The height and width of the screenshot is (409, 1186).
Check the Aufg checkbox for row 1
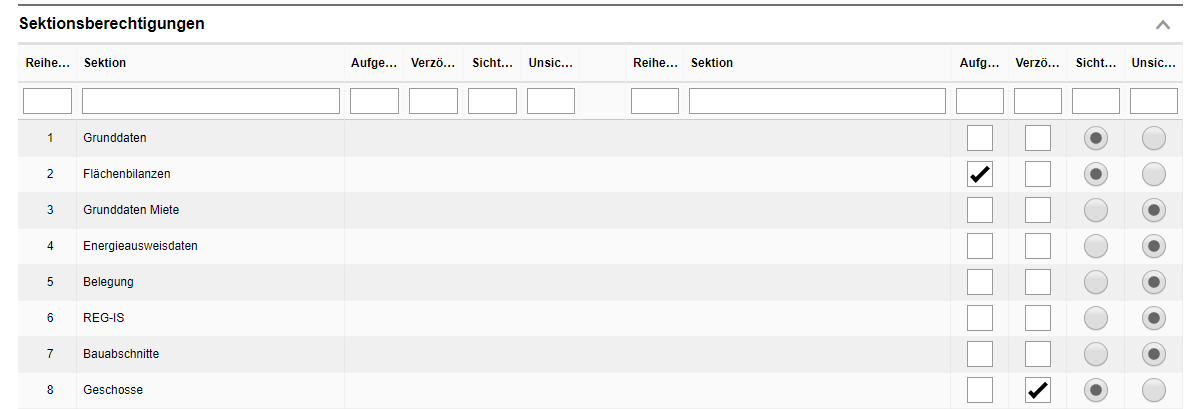pyautogui.click(x=980, y=138)
